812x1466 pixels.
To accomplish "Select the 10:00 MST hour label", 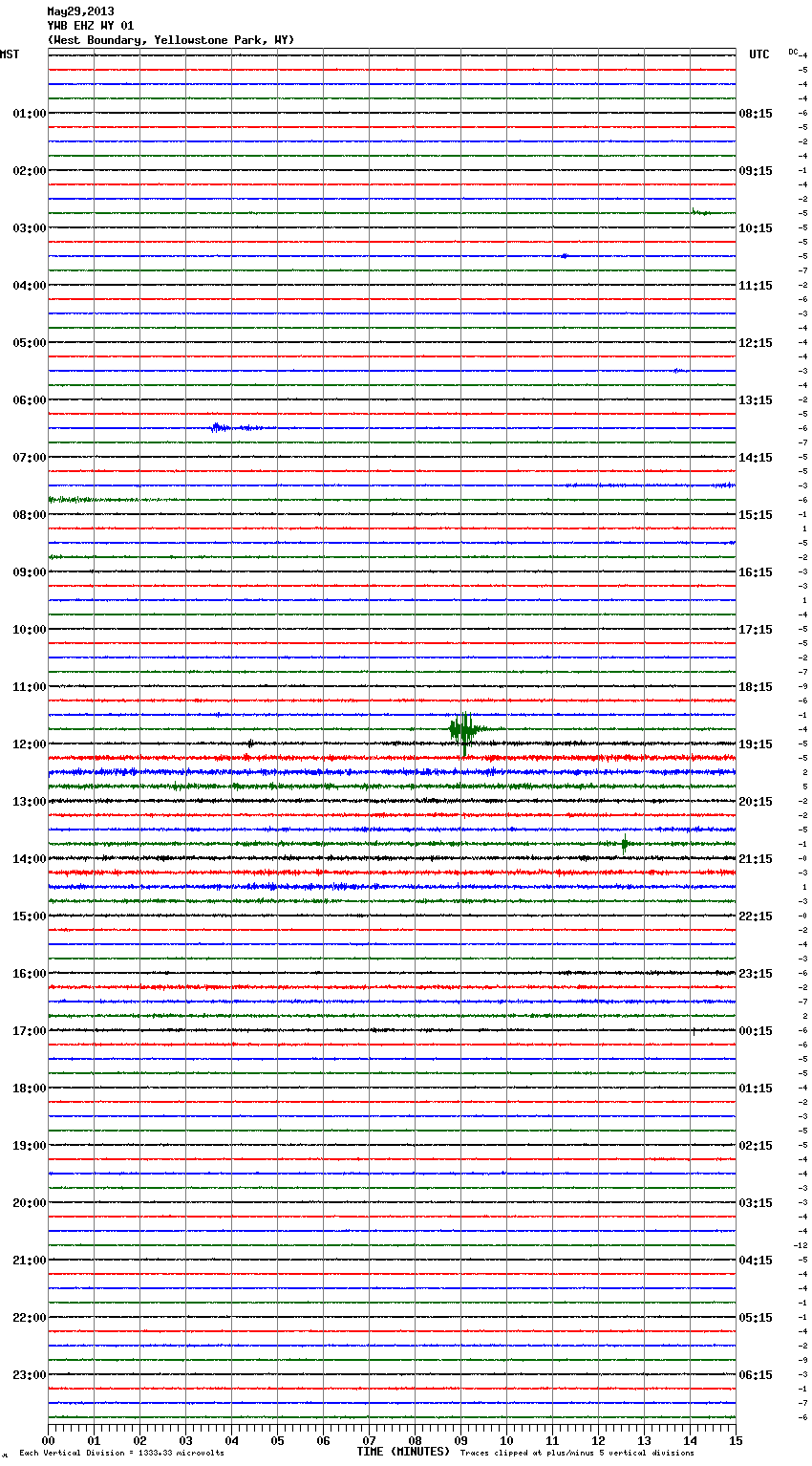I will (x=30, y=630).
